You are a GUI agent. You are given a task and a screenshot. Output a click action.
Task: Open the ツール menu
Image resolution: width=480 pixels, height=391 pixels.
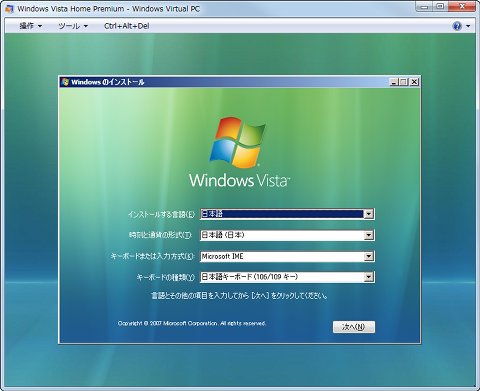(73, 26)
